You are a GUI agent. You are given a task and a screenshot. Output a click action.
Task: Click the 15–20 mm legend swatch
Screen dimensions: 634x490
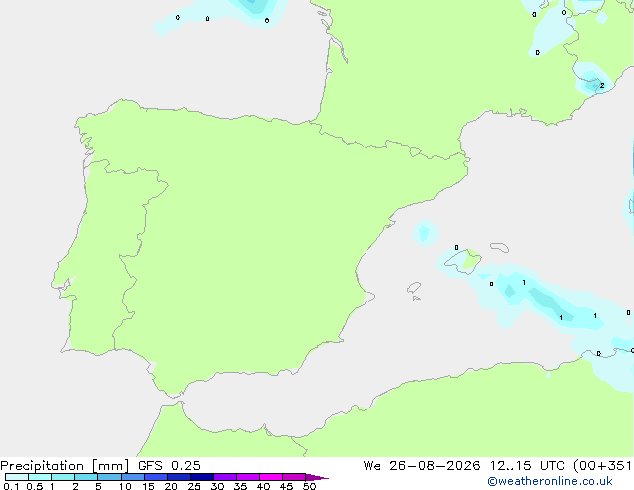pos(156,477)
